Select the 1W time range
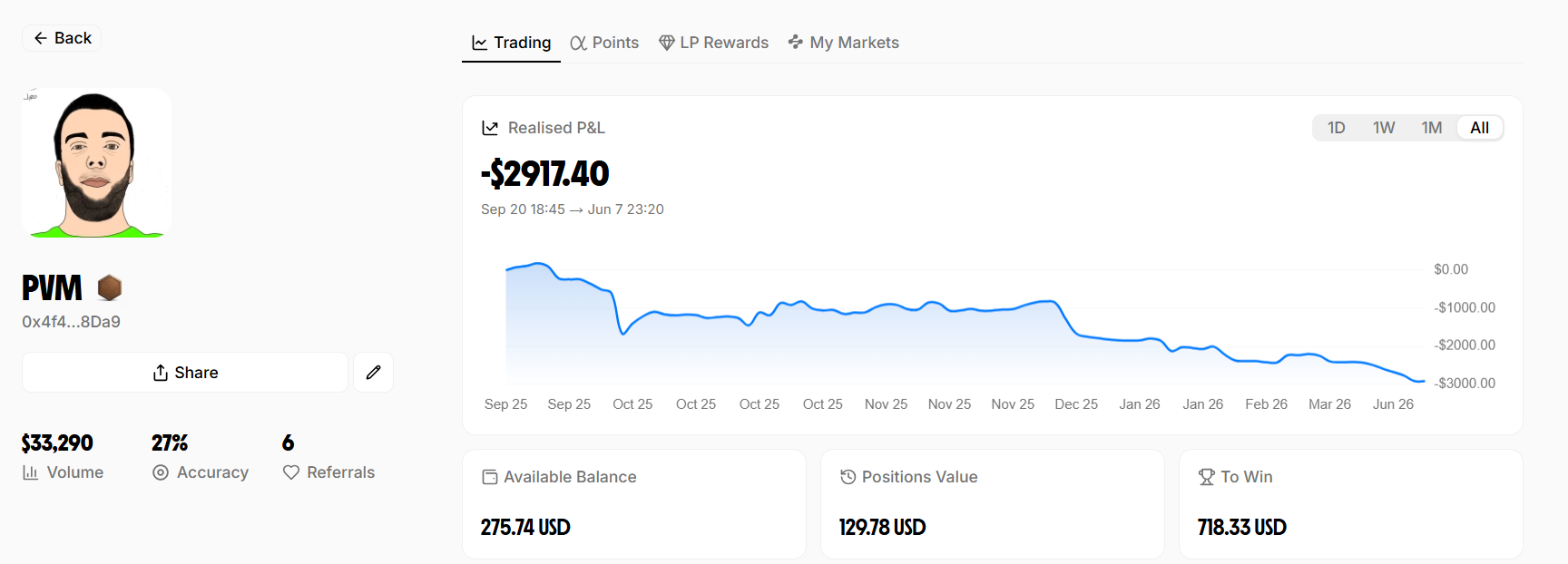This screenshot has height=564, width=1568. coord(1384,128)
